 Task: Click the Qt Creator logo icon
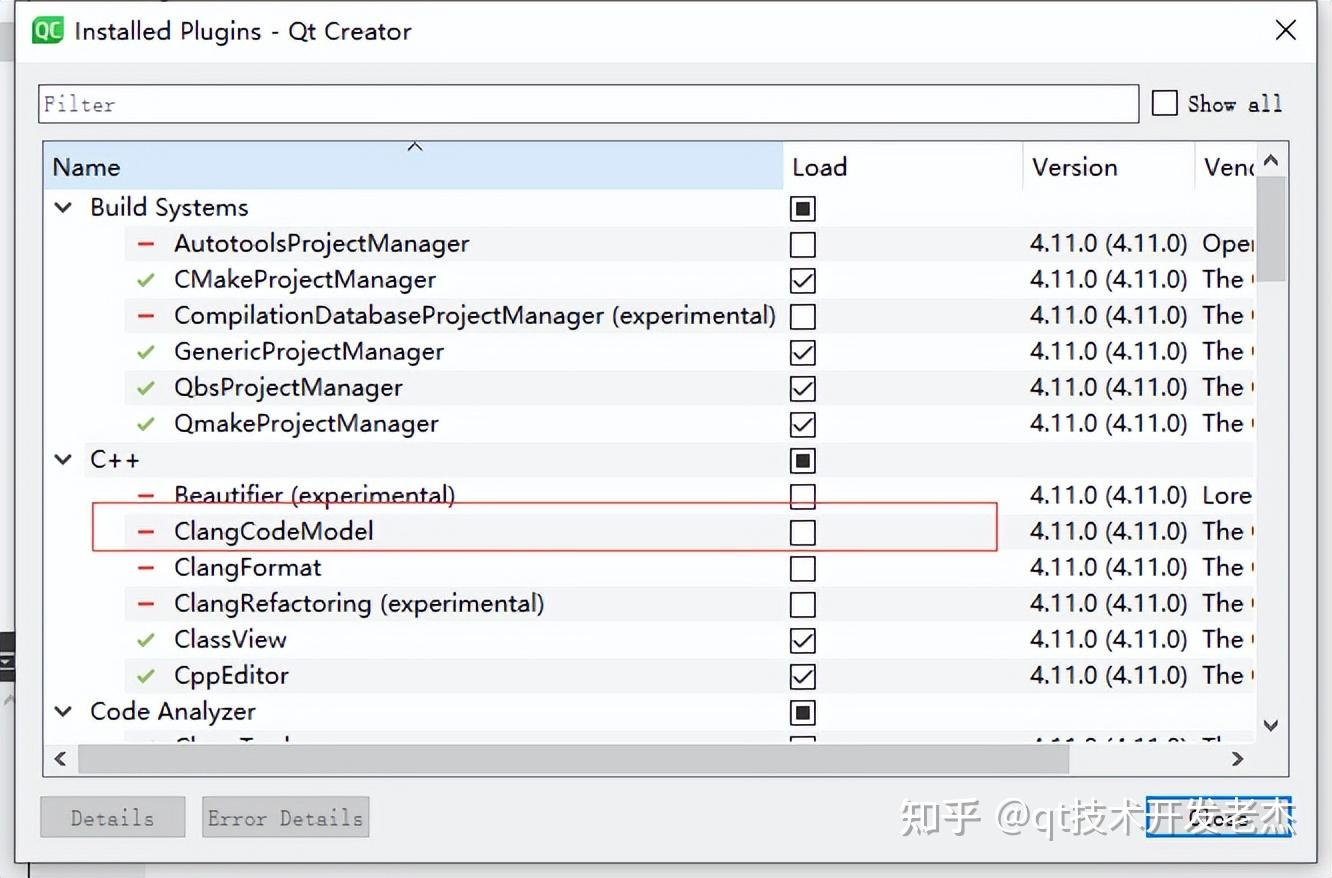(x=46, y=30)
